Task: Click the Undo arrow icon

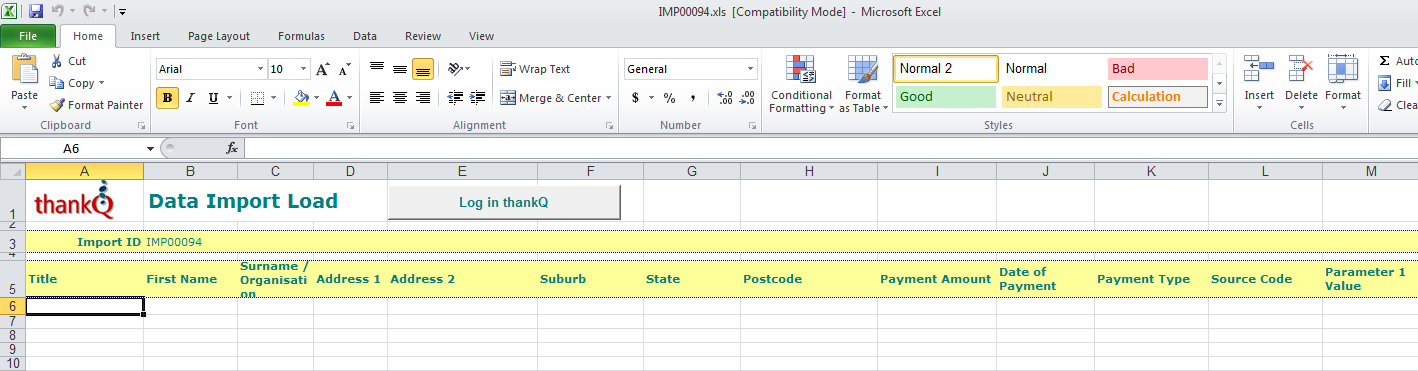Action: 58,12
